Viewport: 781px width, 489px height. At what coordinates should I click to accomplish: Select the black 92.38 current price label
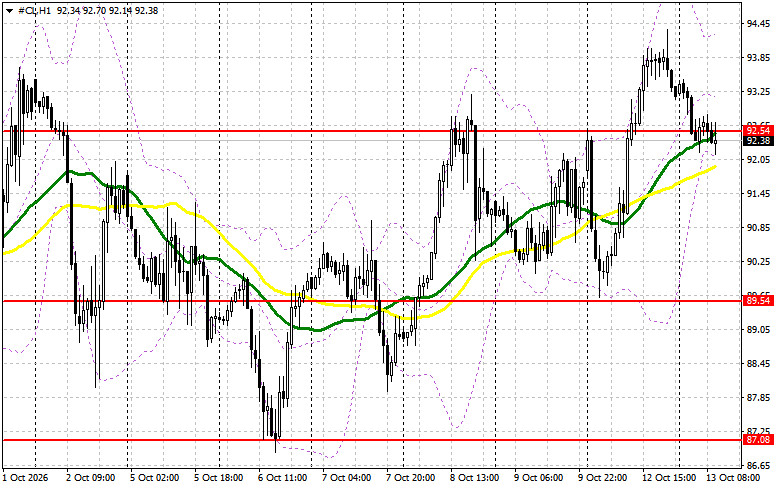(758, 141)
